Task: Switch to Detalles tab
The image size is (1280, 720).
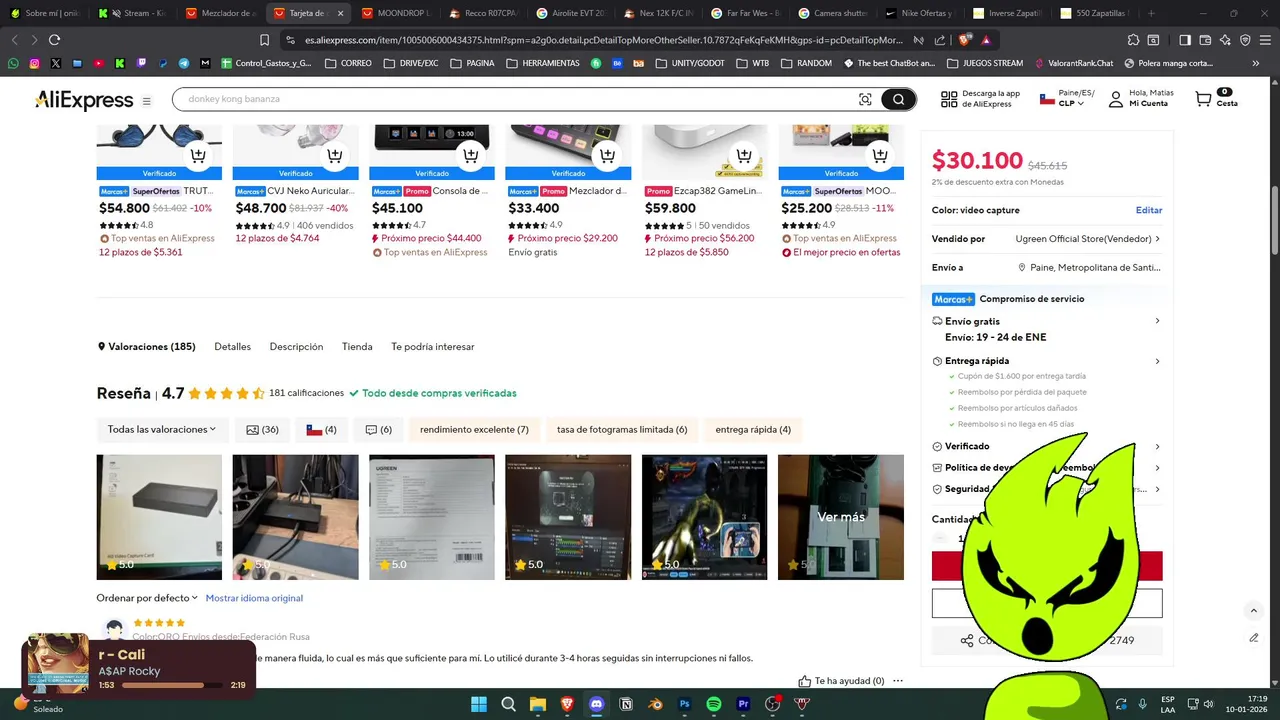Action: [232, 347]
